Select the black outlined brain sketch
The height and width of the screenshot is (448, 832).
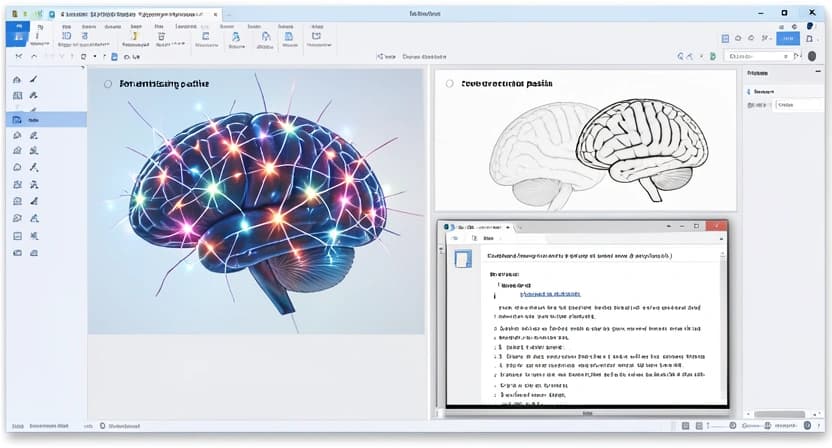pos(643,148)
